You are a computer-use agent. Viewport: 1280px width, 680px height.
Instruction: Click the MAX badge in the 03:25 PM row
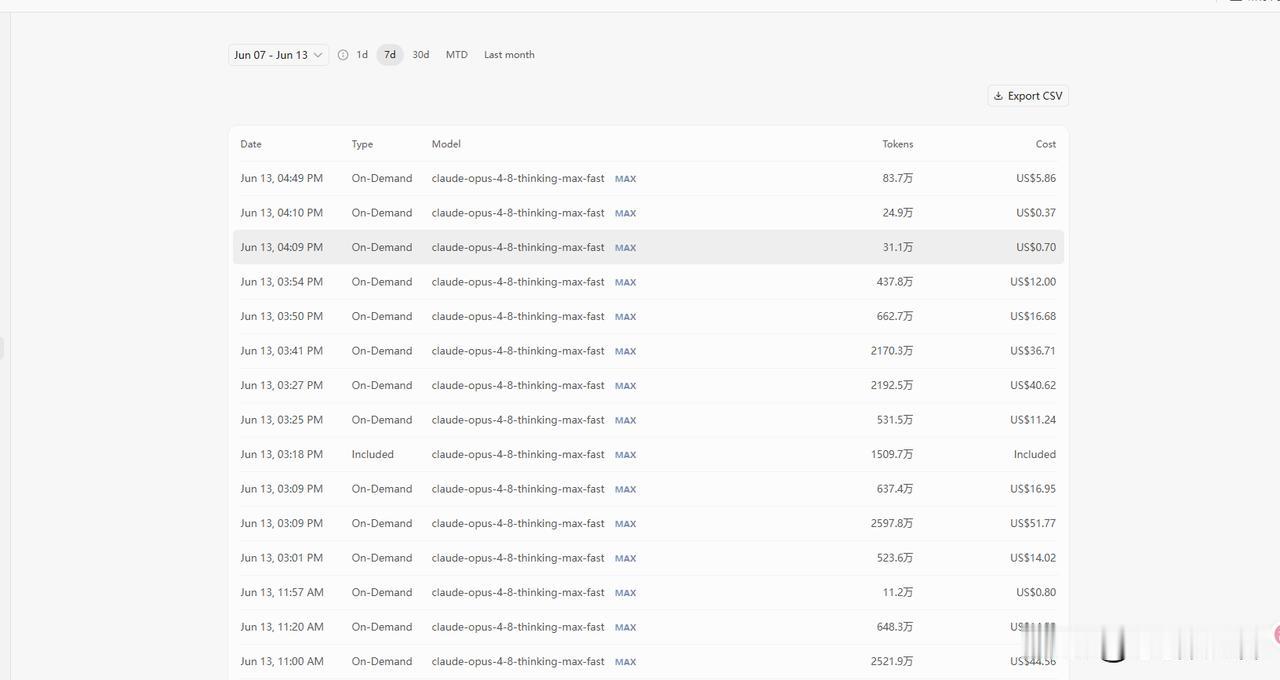[x=625, y=420]
